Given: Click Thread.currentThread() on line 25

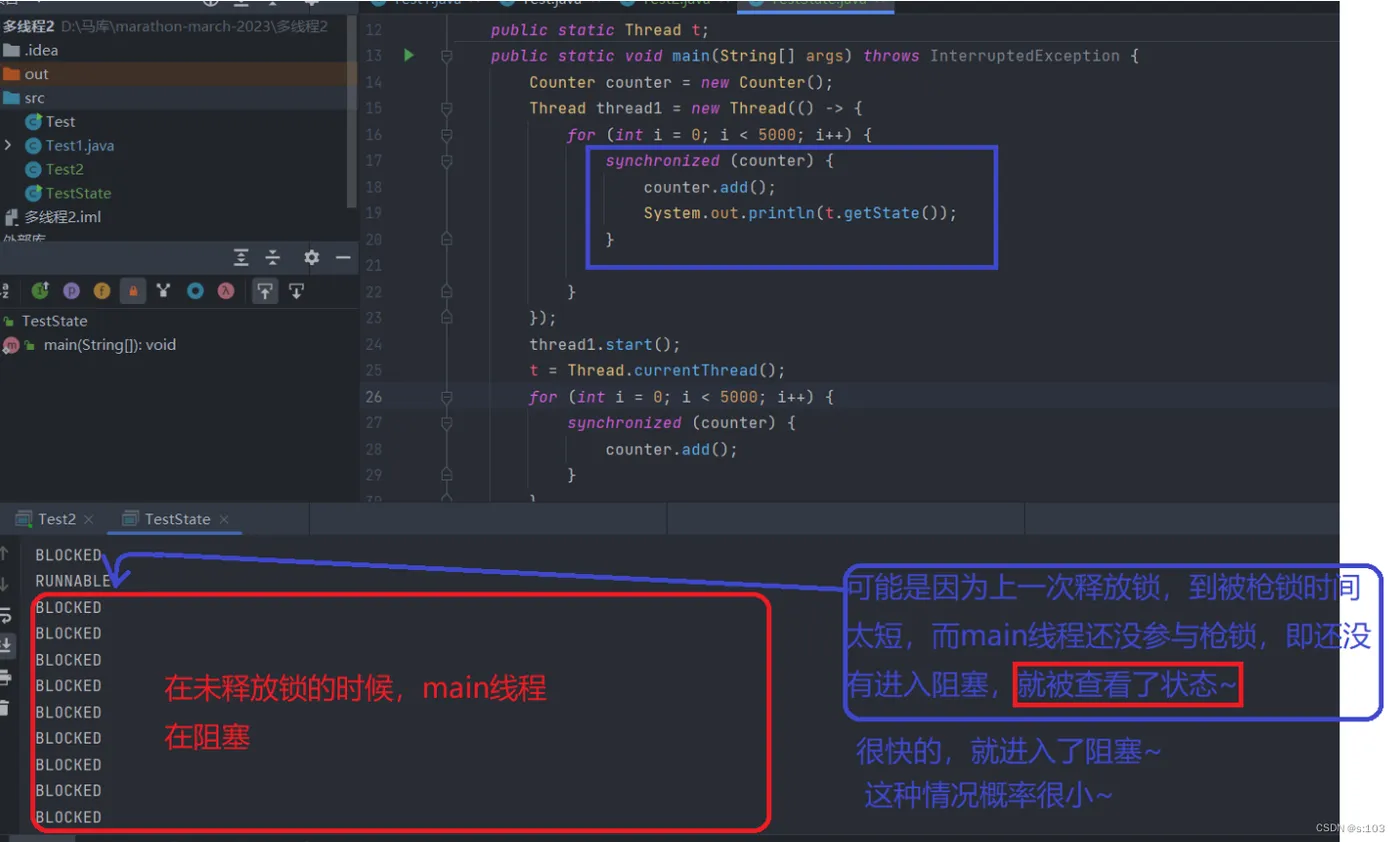Looking at the screenshot, I should click(677, 370).
